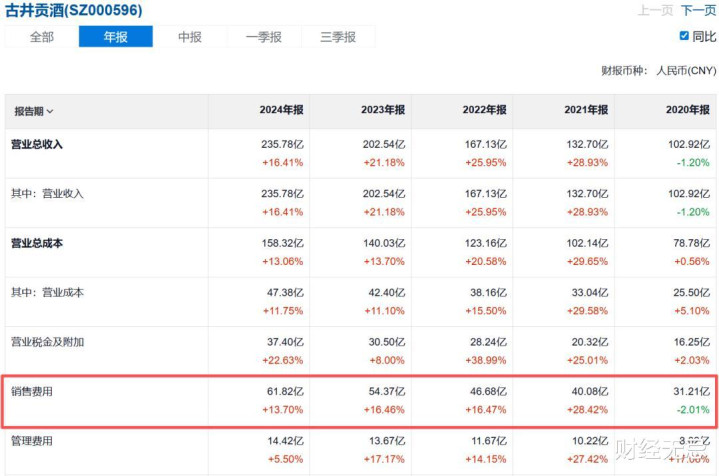
Task: Select the 年报 tab
Action: click(x=115, y=37)
